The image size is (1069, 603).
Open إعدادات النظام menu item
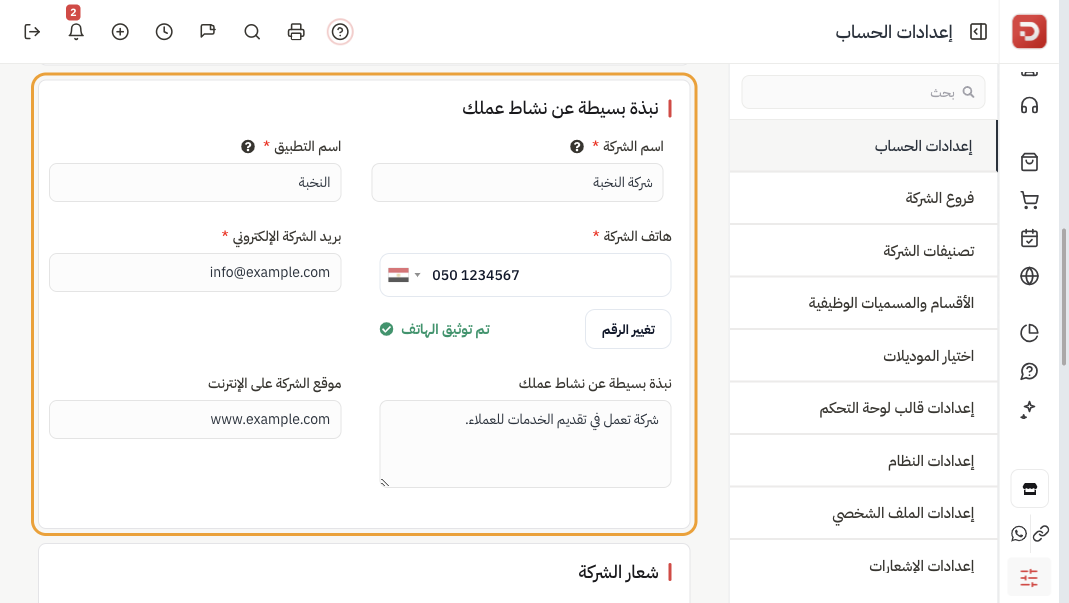click(862, 461)
